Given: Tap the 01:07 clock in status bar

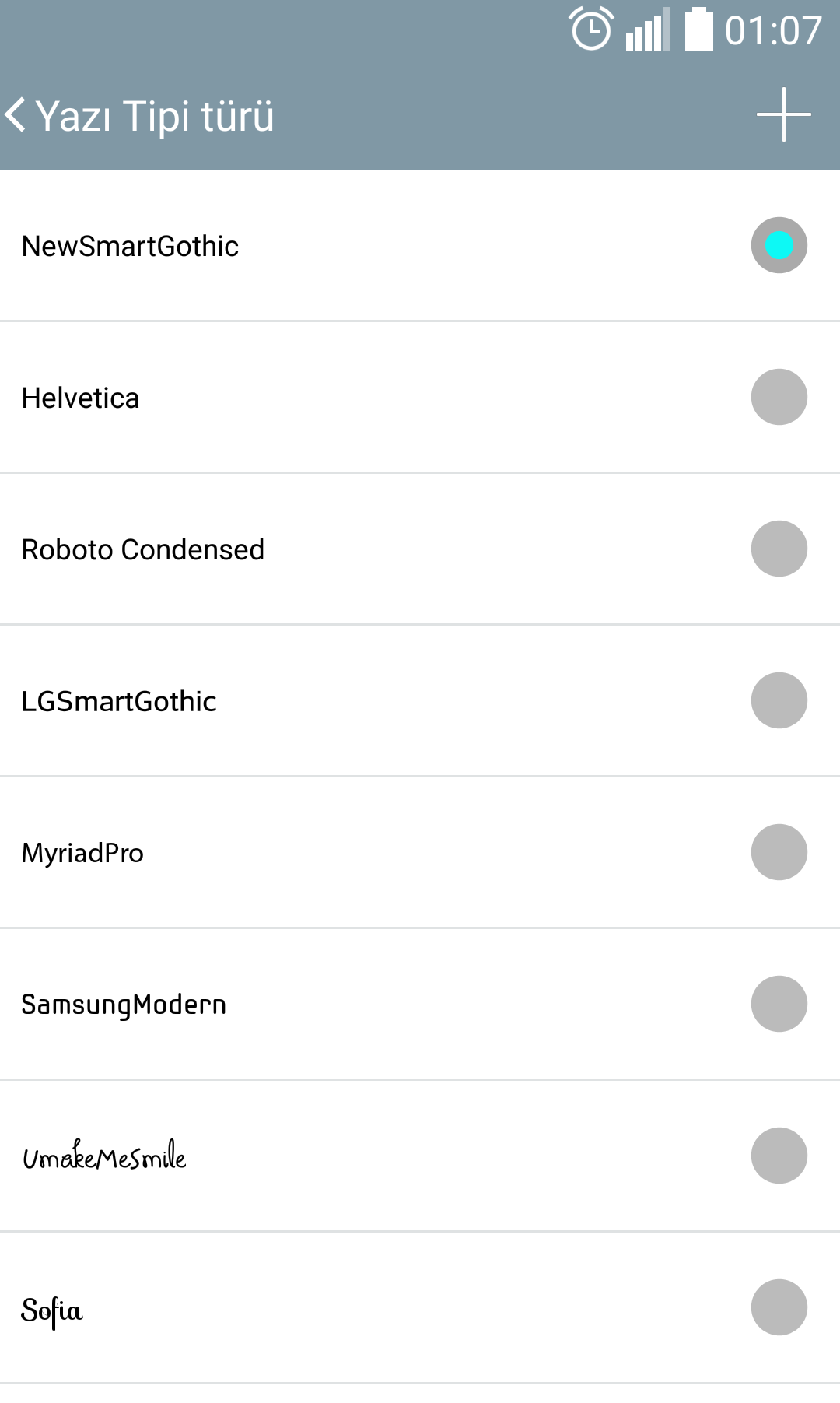Looking at the screenshot, I should click(x=773, y=31).
